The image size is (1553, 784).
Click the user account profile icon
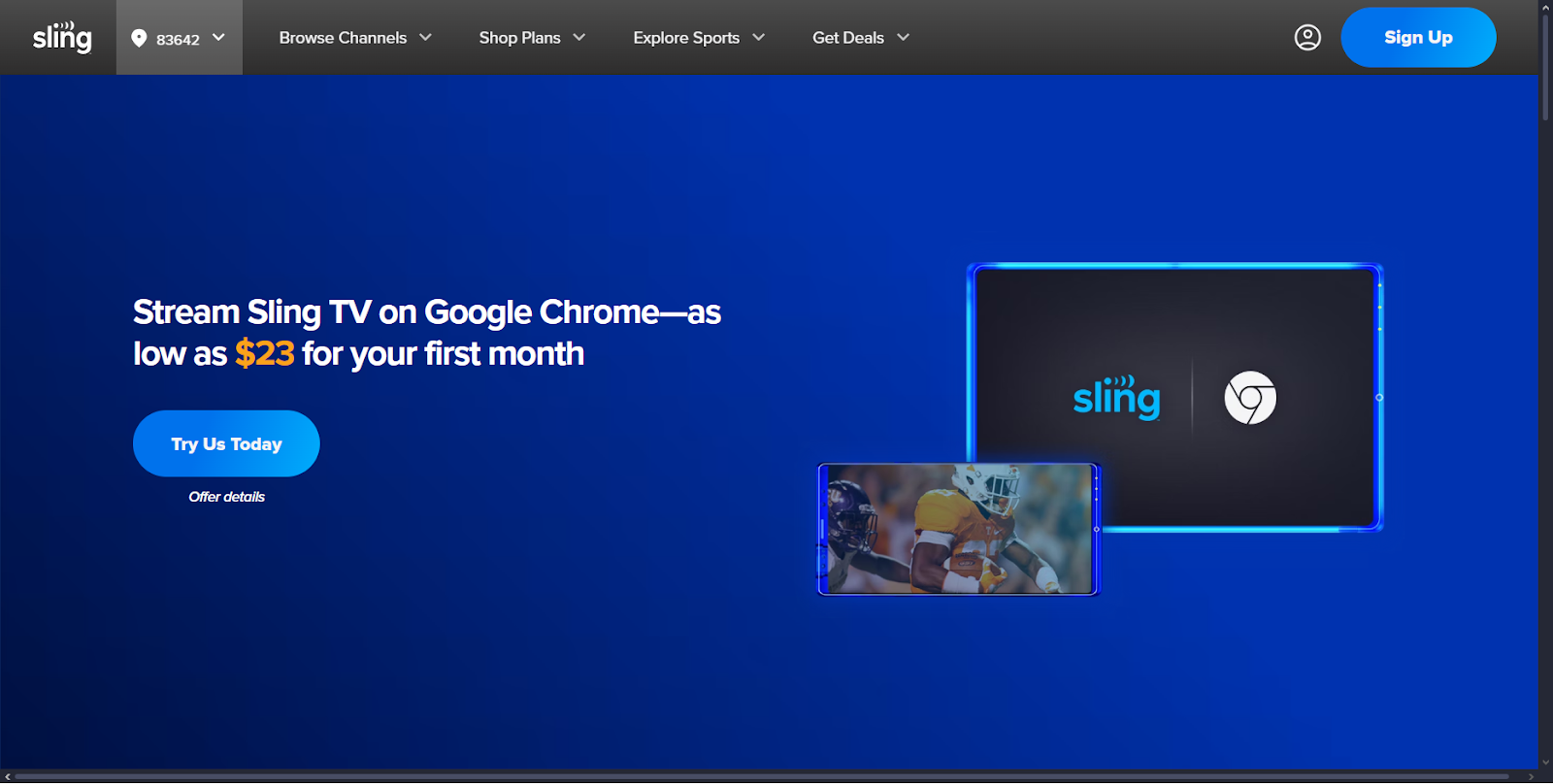pos(1307,38)
